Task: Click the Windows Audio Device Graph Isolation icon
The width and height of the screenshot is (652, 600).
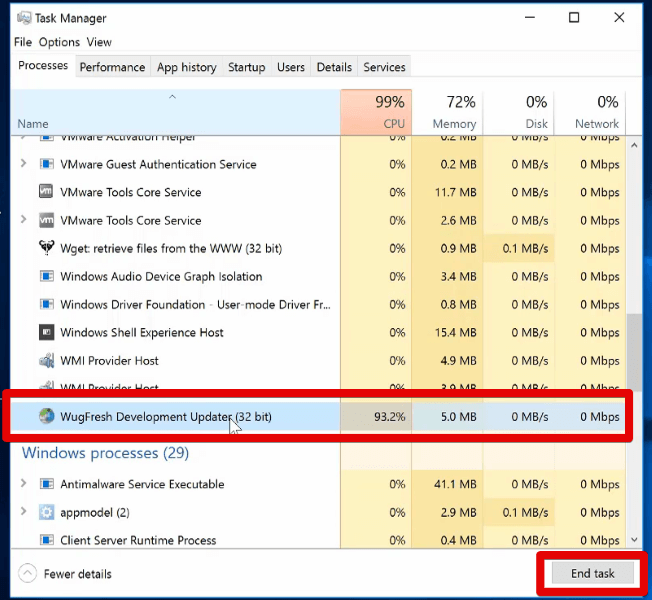Action: 47,276
